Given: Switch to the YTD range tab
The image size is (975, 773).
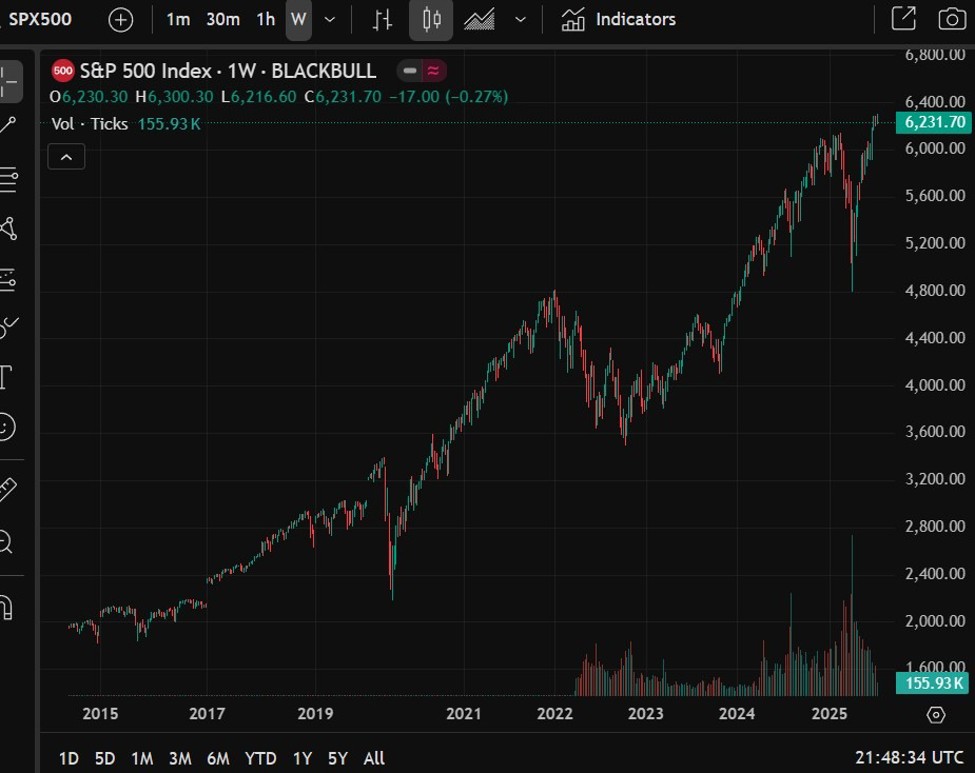Looking at the screenshot, I should click(x=260, y=758).
